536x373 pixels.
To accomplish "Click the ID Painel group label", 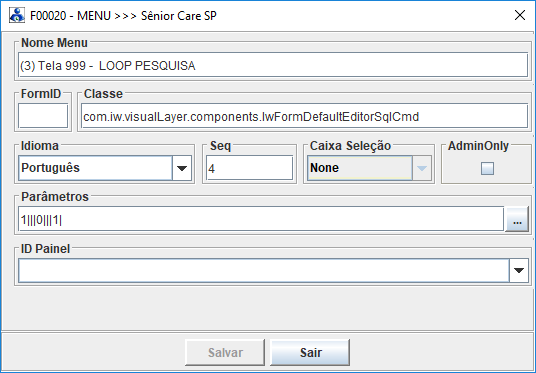I will pyautogui.click(x=45, y=249).
